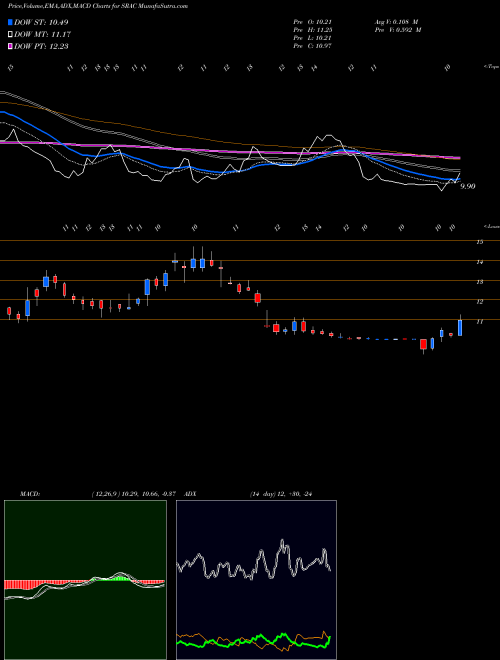The width and height of the screenshot is (500, 660).
Task: Open the dark blue ADX indicator panel
Action: tap(256, 580)
